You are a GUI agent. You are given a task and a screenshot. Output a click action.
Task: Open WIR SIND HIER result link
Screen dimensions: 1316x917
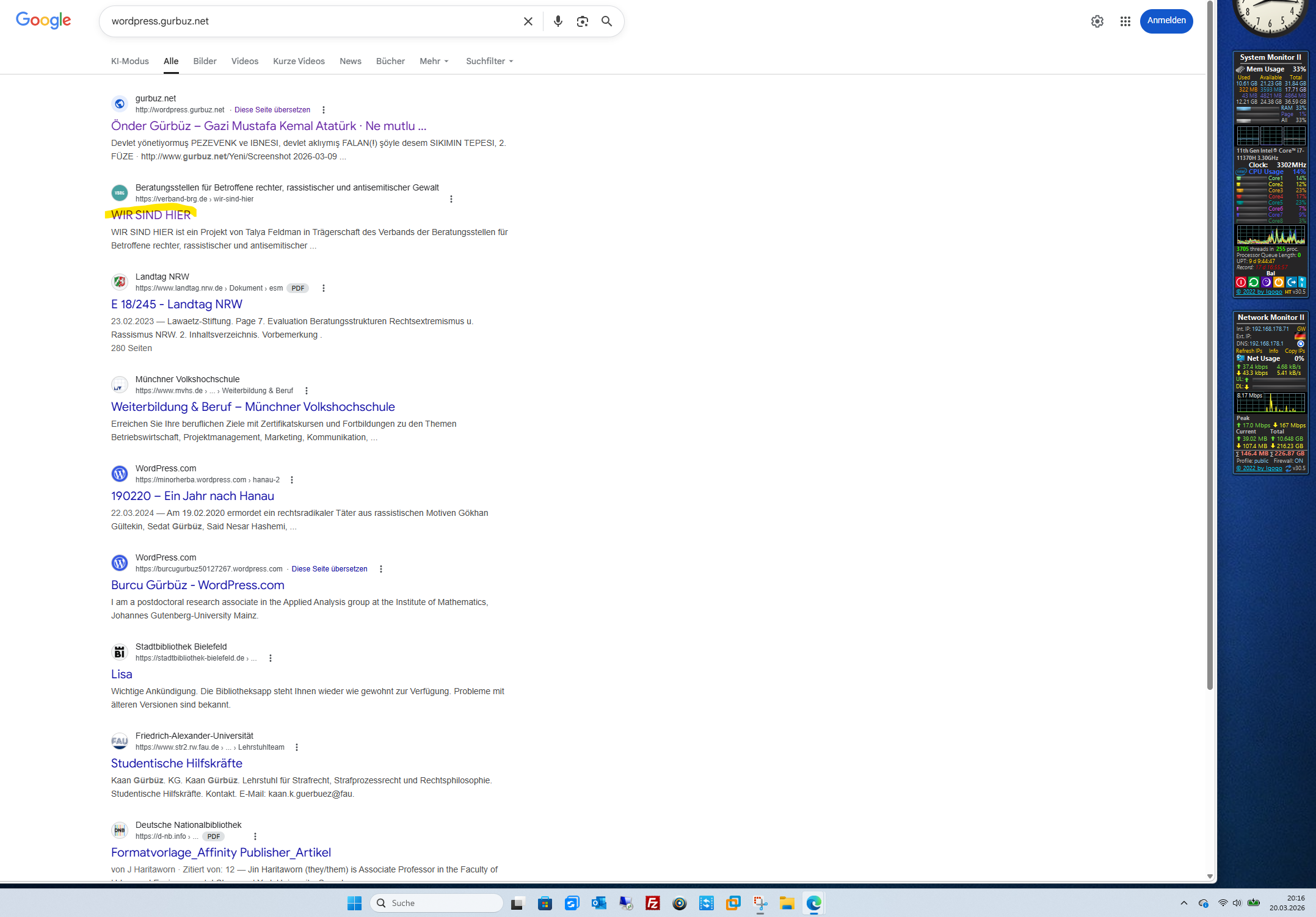pos(151,215)
